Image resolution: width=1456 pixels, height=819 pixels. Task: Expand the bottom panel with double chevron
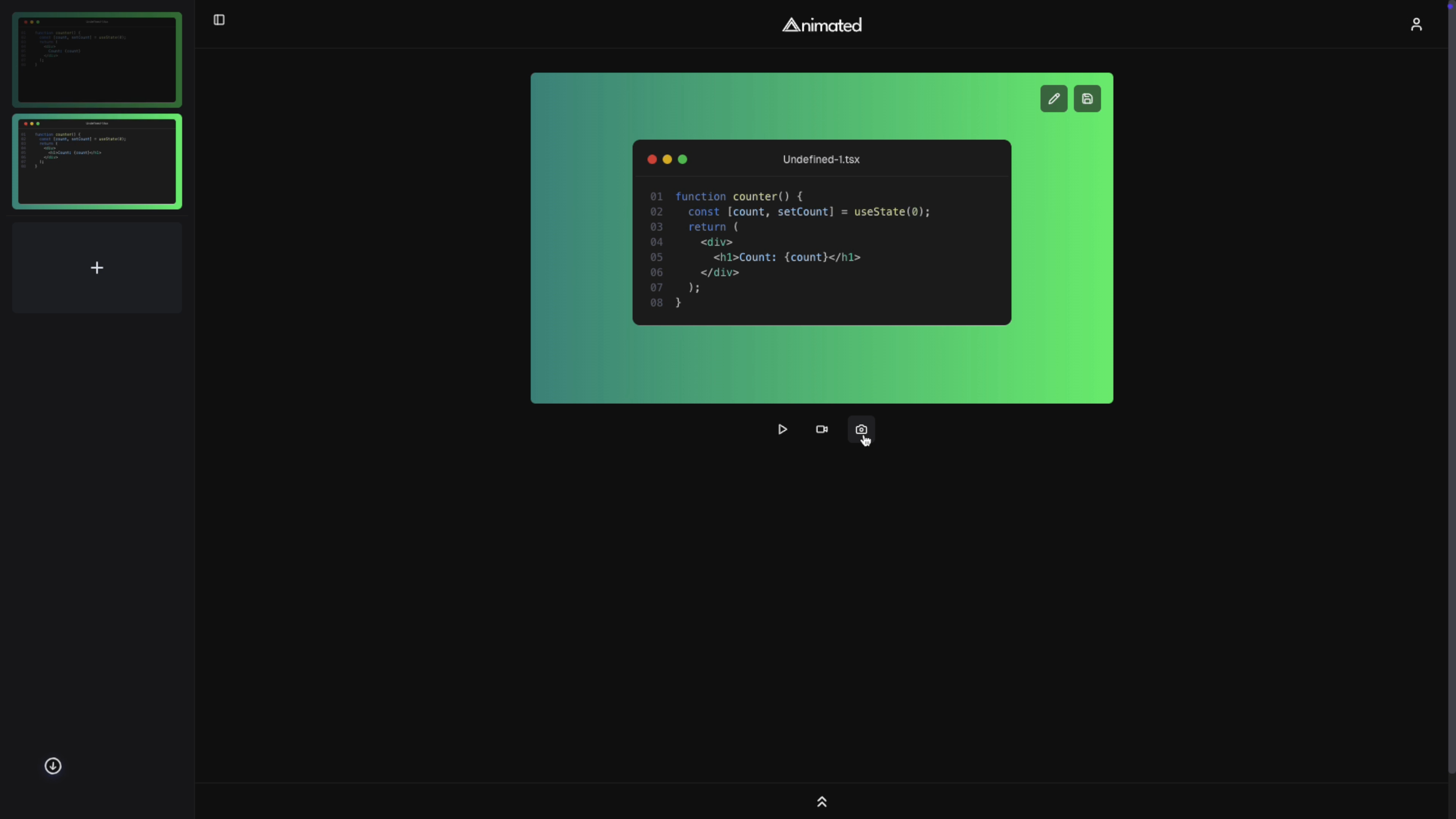[x=822, y=802]
